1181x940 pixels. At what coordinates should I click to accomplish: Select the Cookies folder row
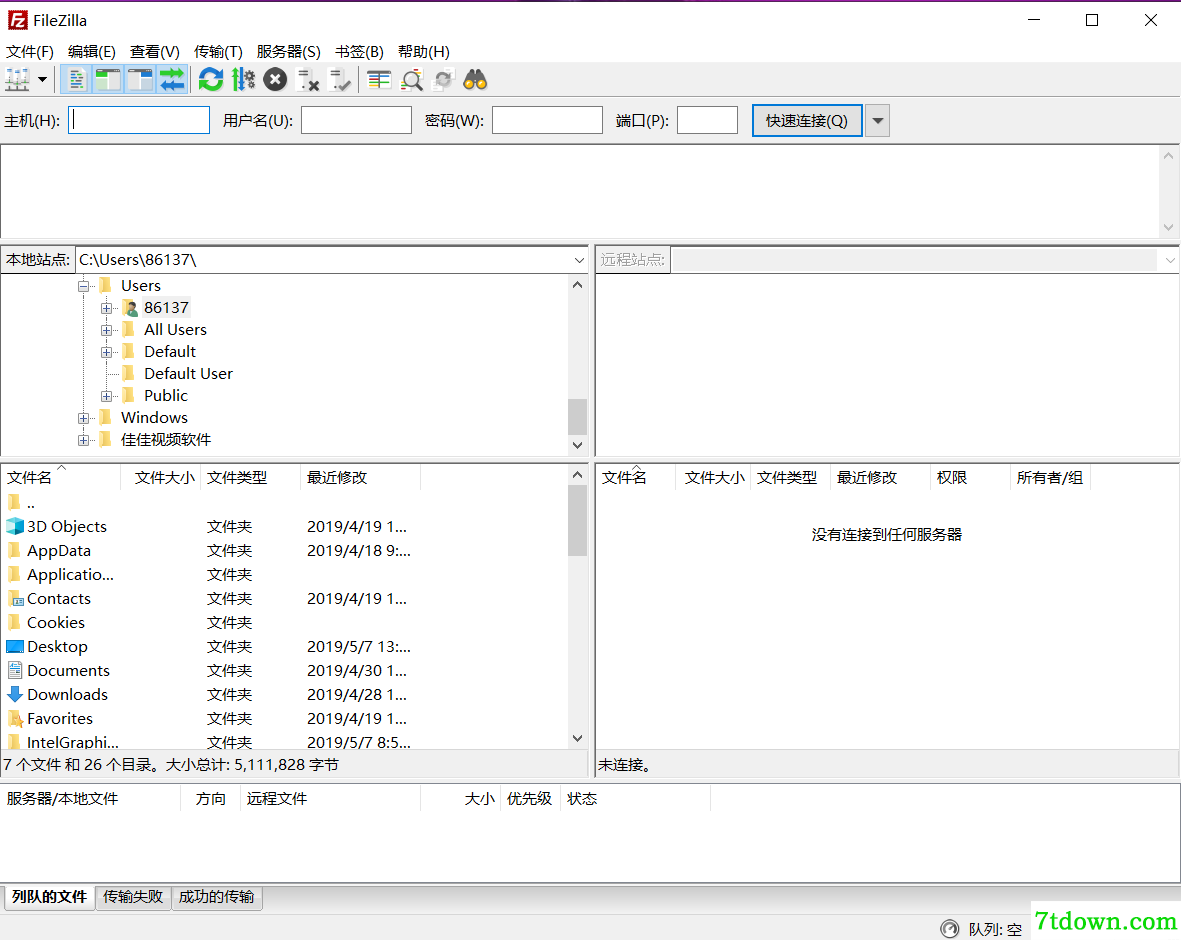[285, 623]
